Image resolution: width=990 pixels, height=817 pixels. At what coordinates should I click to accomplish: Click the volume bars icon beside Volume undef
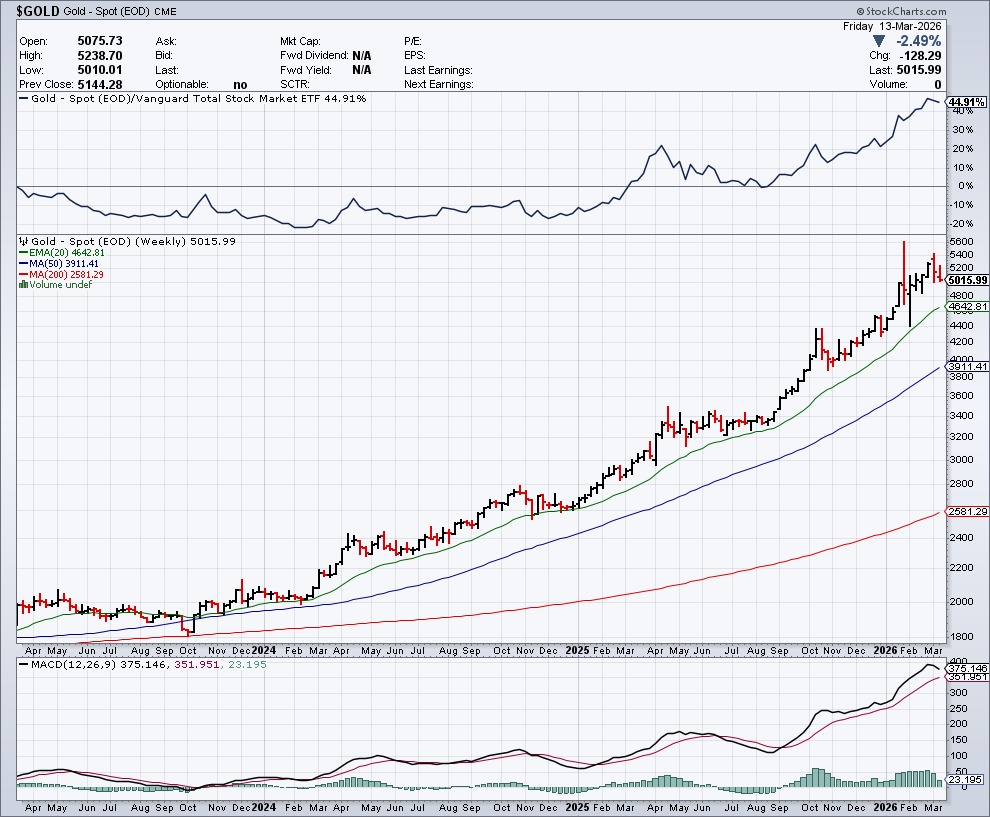click(x=24, y=285)
